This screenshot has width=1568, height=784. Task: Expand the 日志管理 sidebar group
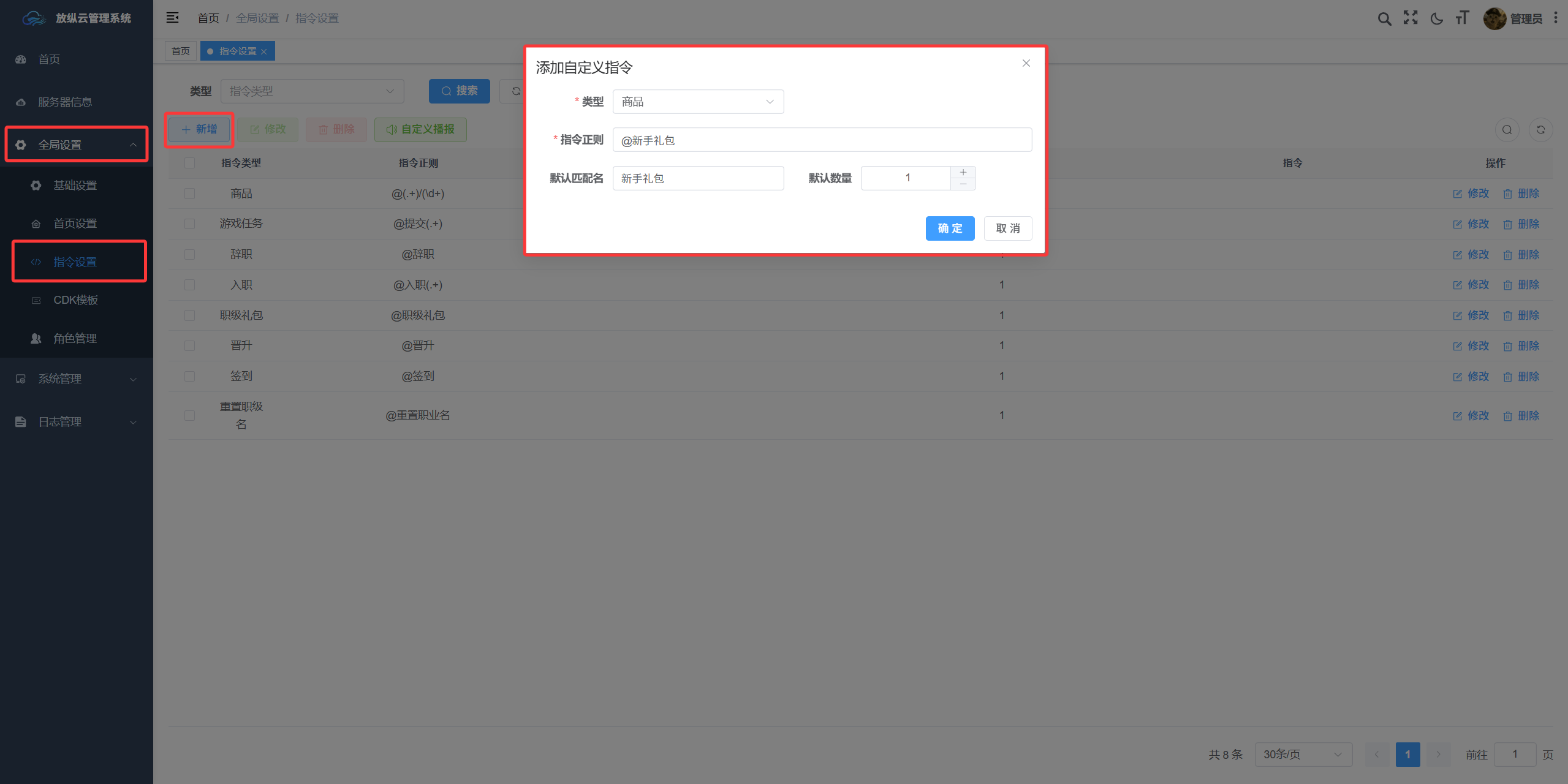click(x=77, y=422)
